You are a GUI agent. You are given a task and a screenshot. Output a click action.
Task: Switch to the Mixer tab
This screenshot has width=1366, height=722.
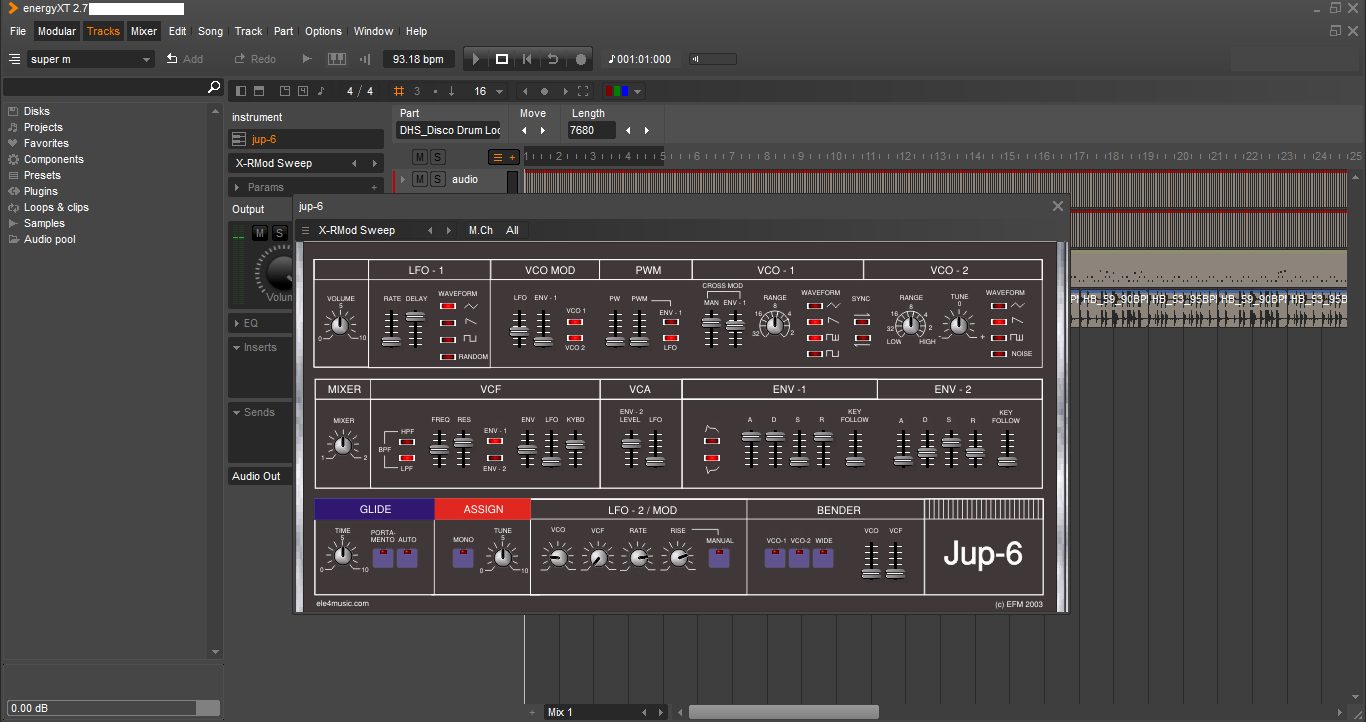point(144,31)
